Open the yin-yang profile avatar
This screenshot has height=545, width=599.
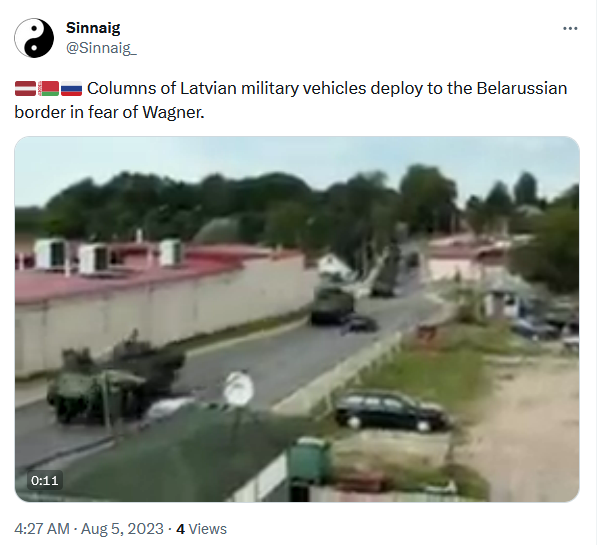[x=34, y=38]
